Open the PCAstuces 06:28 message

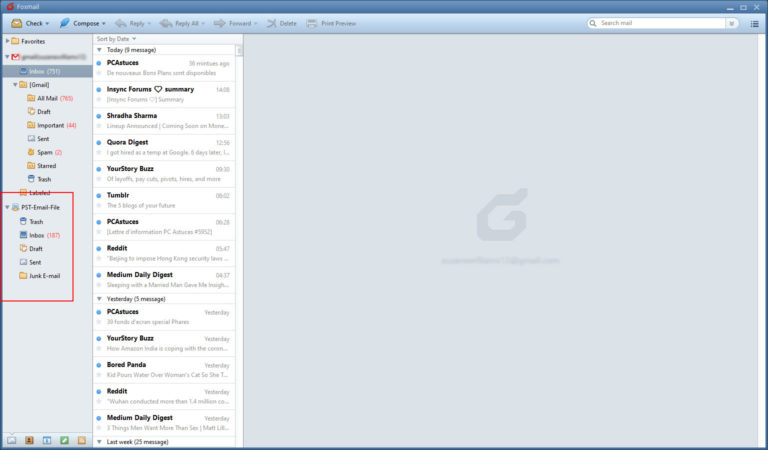pyautogui.click(x=164, y=227)
